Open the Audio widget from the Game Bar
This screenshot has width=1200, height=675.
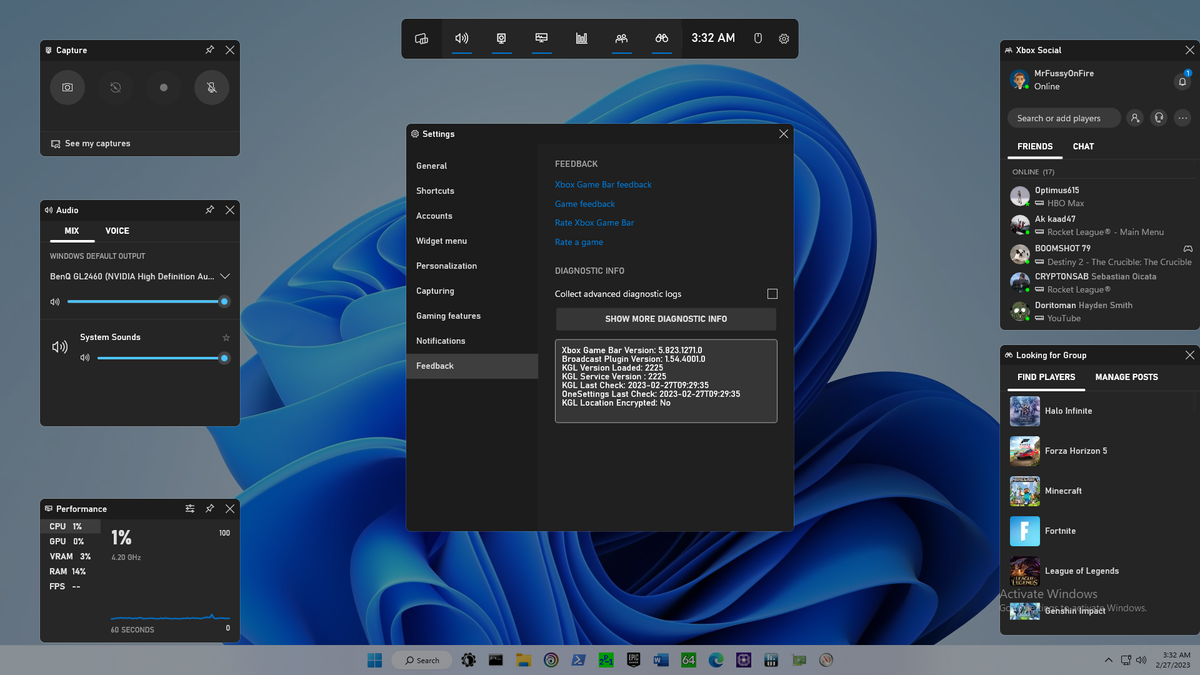coord(461,38)
